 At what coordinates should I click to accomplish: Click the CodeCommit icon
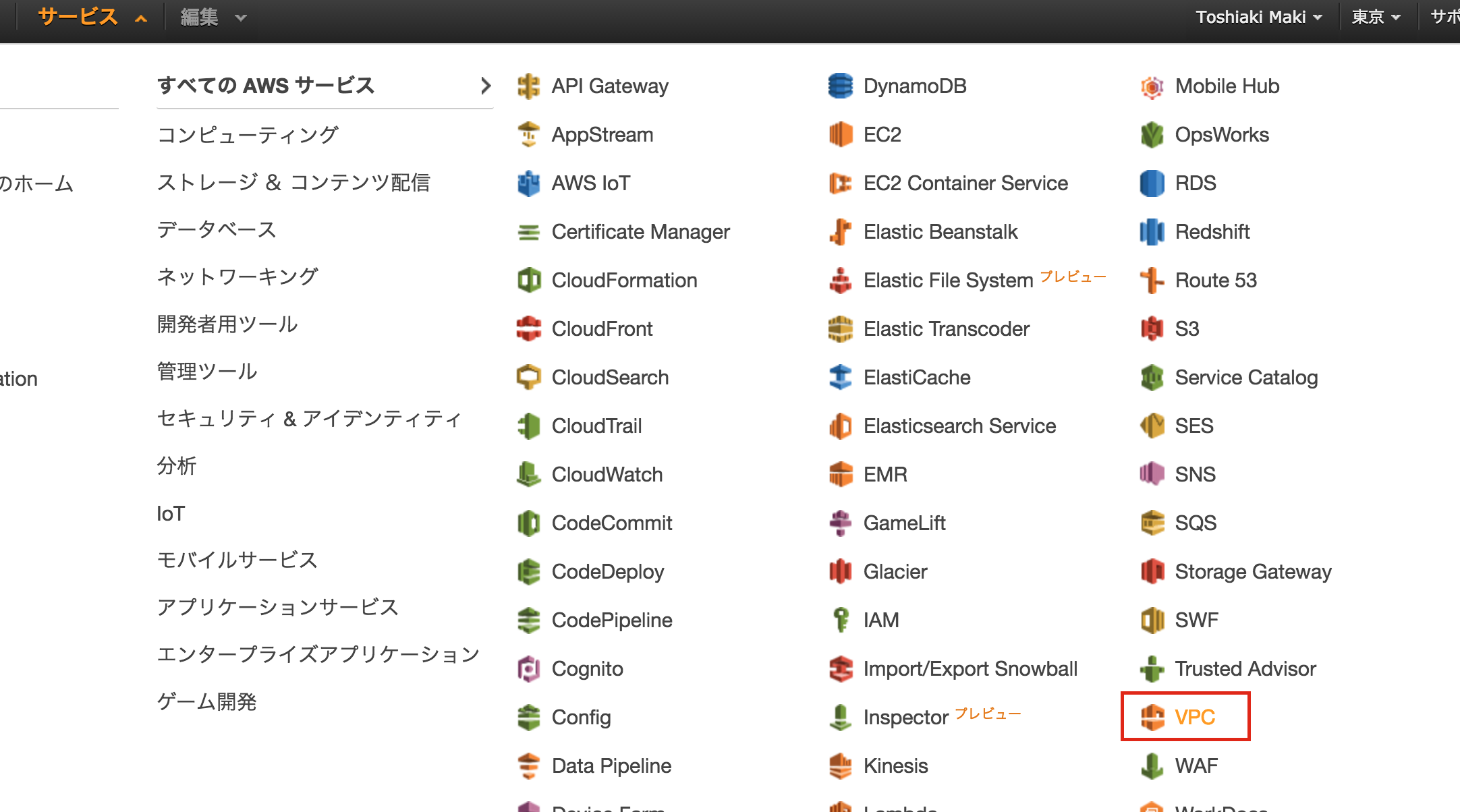tap(528, 523)
